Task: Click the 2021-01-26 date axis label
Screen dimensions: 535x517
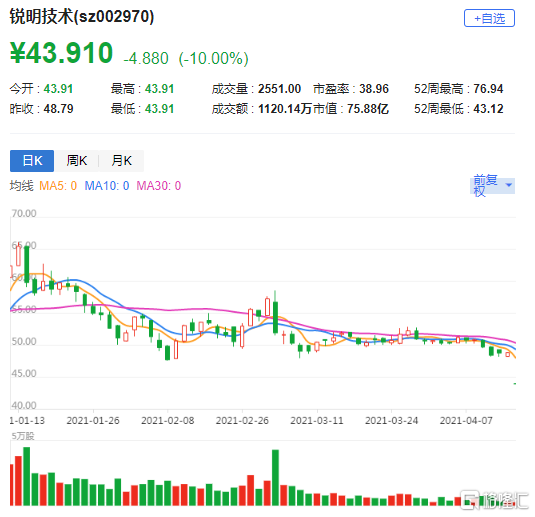Action: [x=93, y=420]
